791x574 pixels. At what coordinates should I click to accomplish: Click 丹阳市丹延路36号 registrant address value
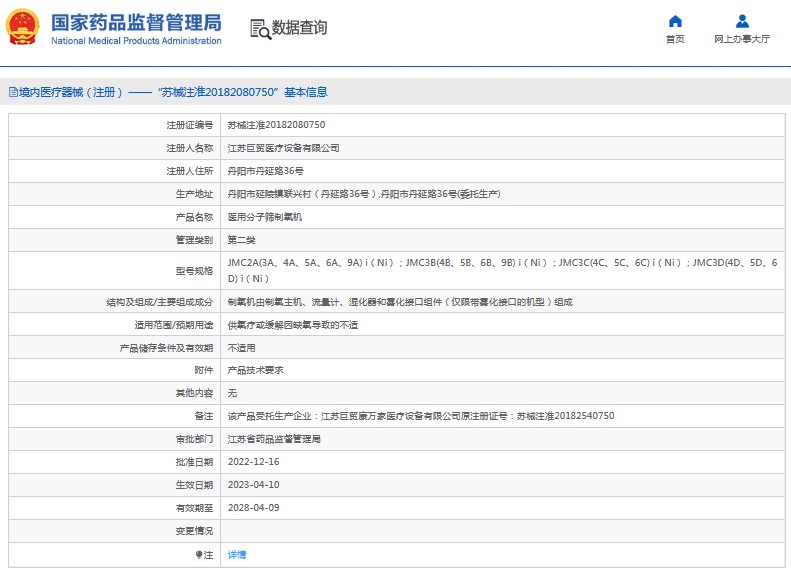265,171
